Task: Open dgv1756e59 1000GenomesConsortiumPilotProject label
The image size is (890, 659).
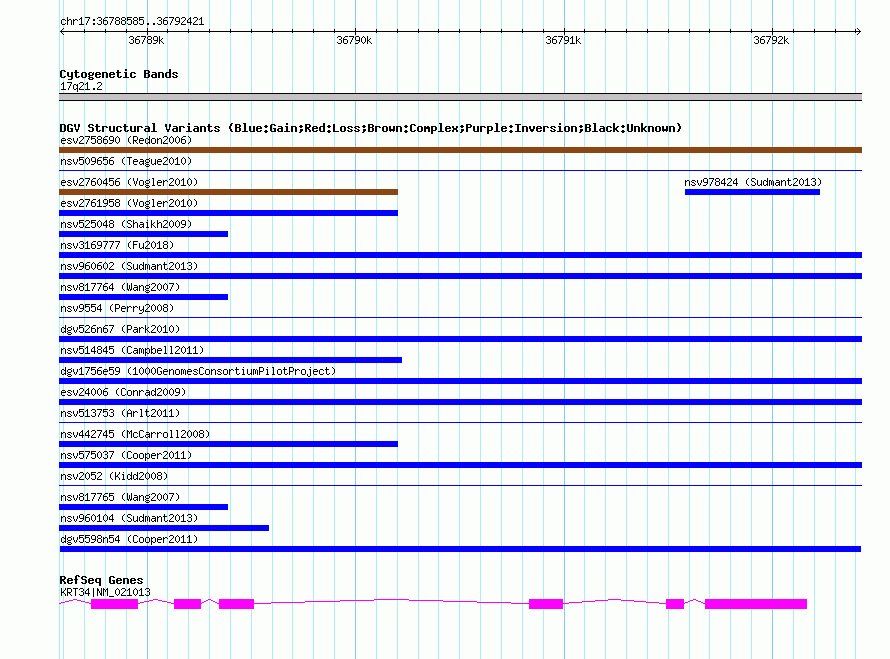Action: 198,371
